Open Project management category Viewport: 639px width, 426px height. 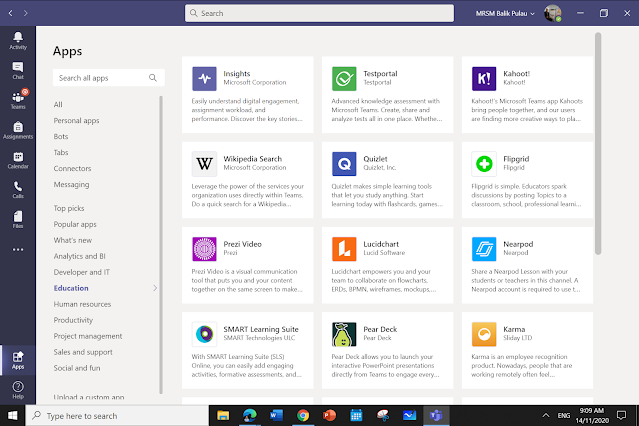pyautogui.click(x=88, y=336)
